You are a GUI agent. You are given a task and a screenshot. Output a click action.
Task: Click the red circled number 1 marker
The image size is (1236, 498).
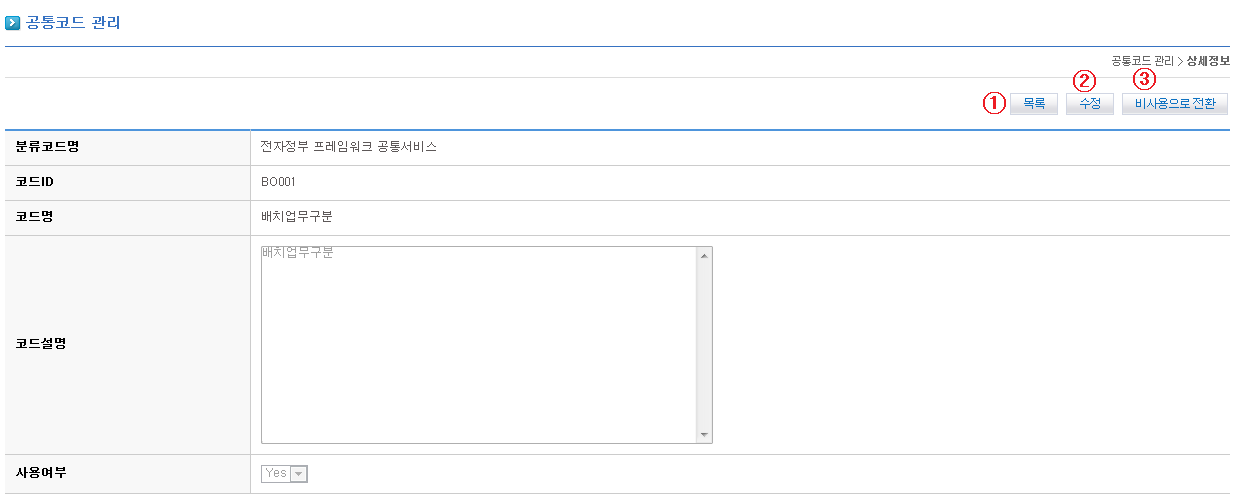coord(994,103)
